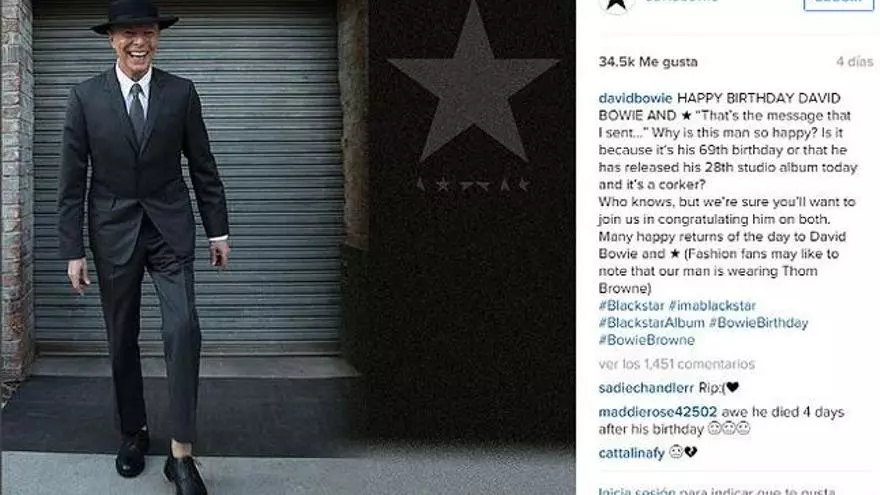
Task: Click the large Blackstar album star artwork
Action: coord(473,84)
